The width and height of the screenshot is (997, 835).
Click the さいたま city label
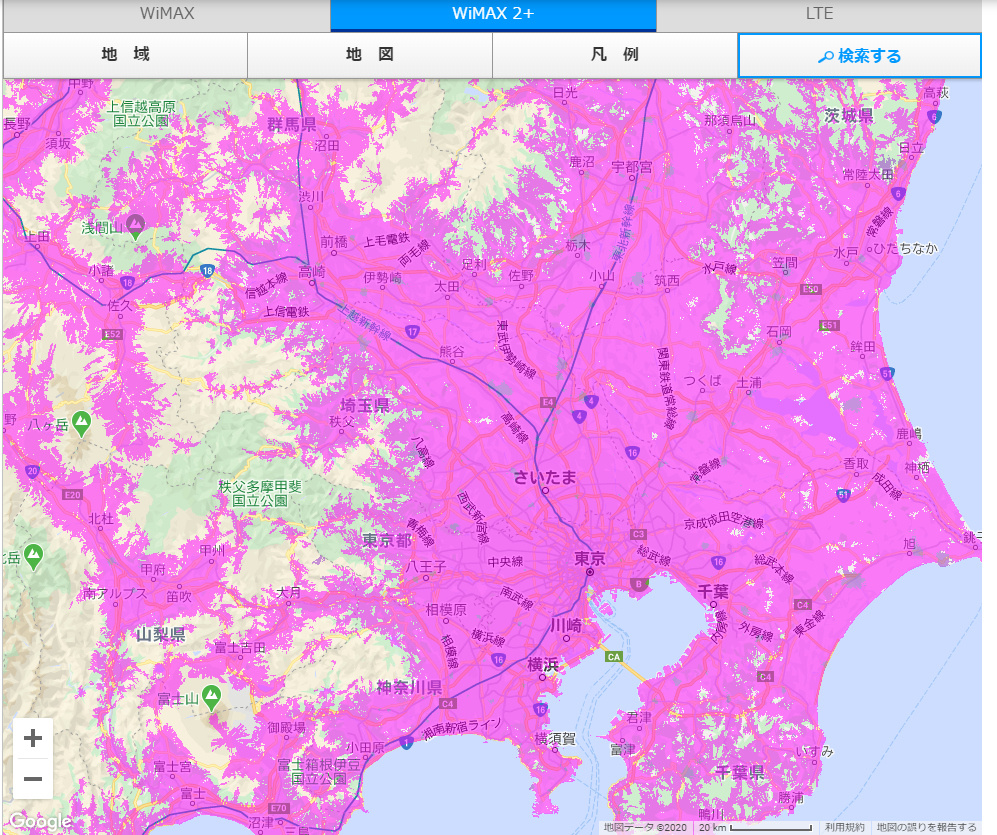[545, 477]
